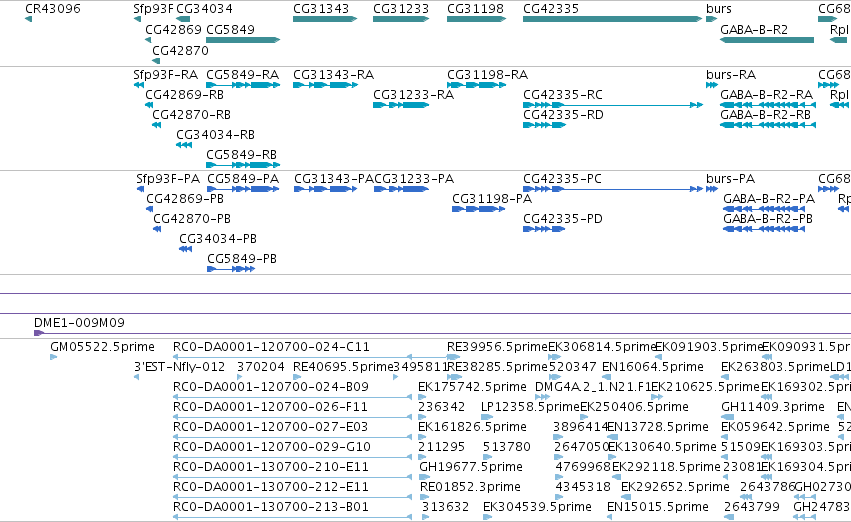The width and height of the screenshot is (851, 522).
Task: Select the Sfp93F-PA protein label
Action: [x=168, y=179]
